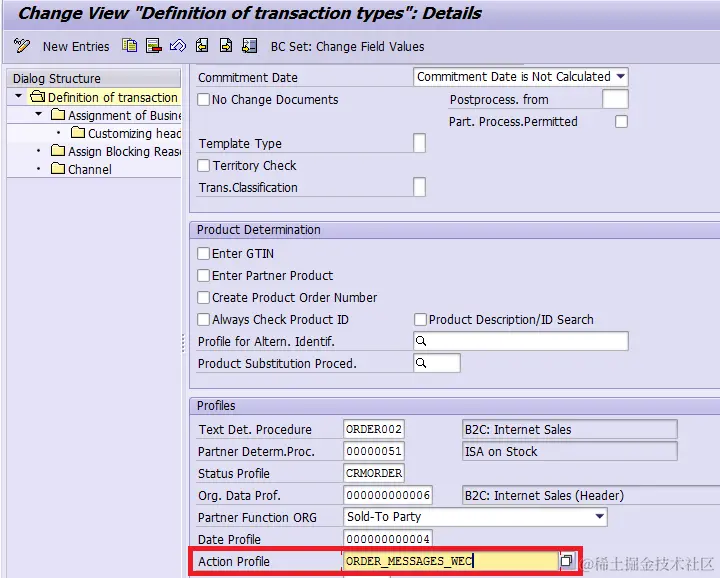Click B2C: Internet Sales (Header) description

544,495
